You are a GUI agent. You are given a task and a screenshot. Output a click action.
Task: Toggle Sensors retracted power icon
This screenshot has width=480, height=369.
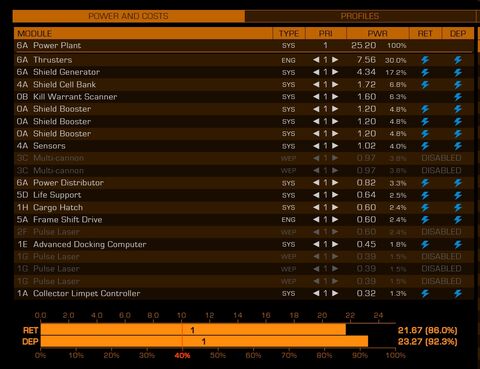tap(425, 146)
